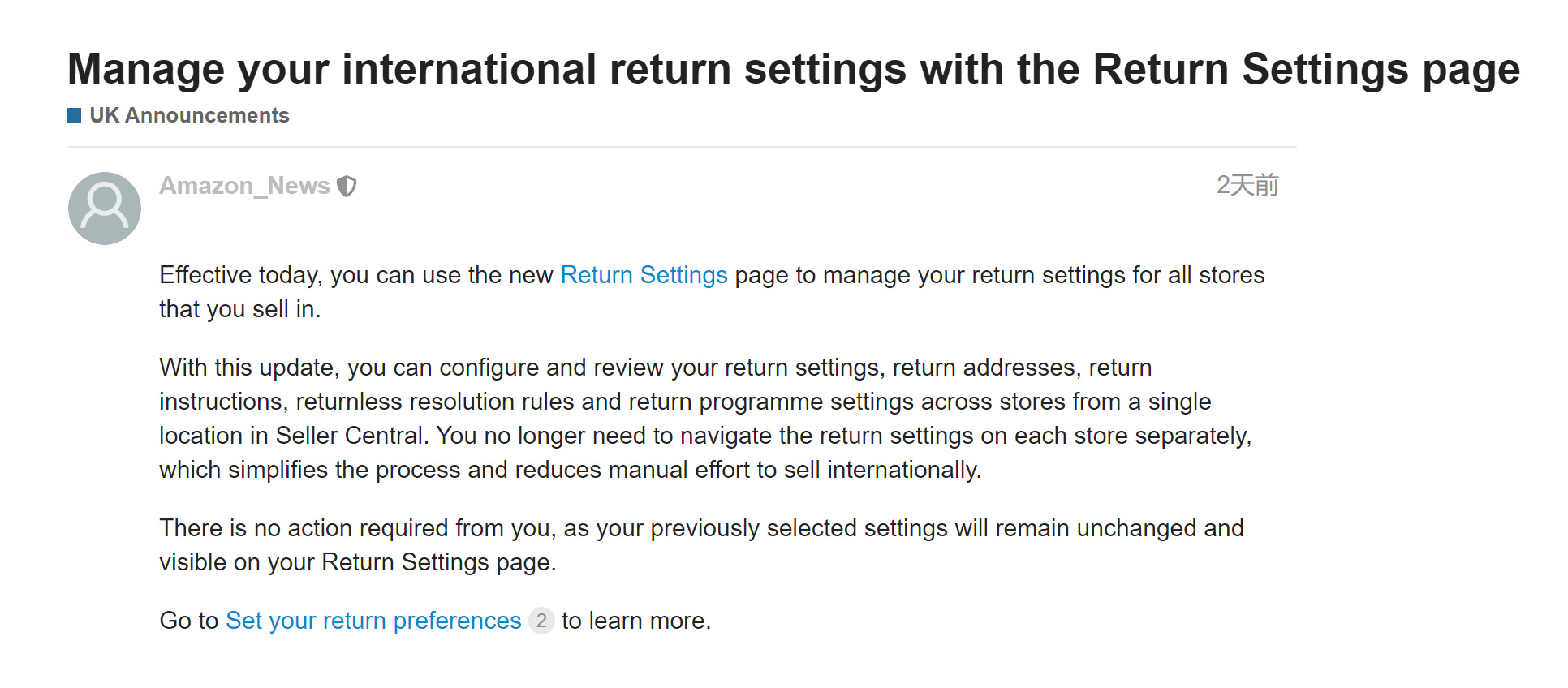Open the Amazon_News profile avatar
The height and width of the screenshot is (688, 1568).
pos(105,209)
